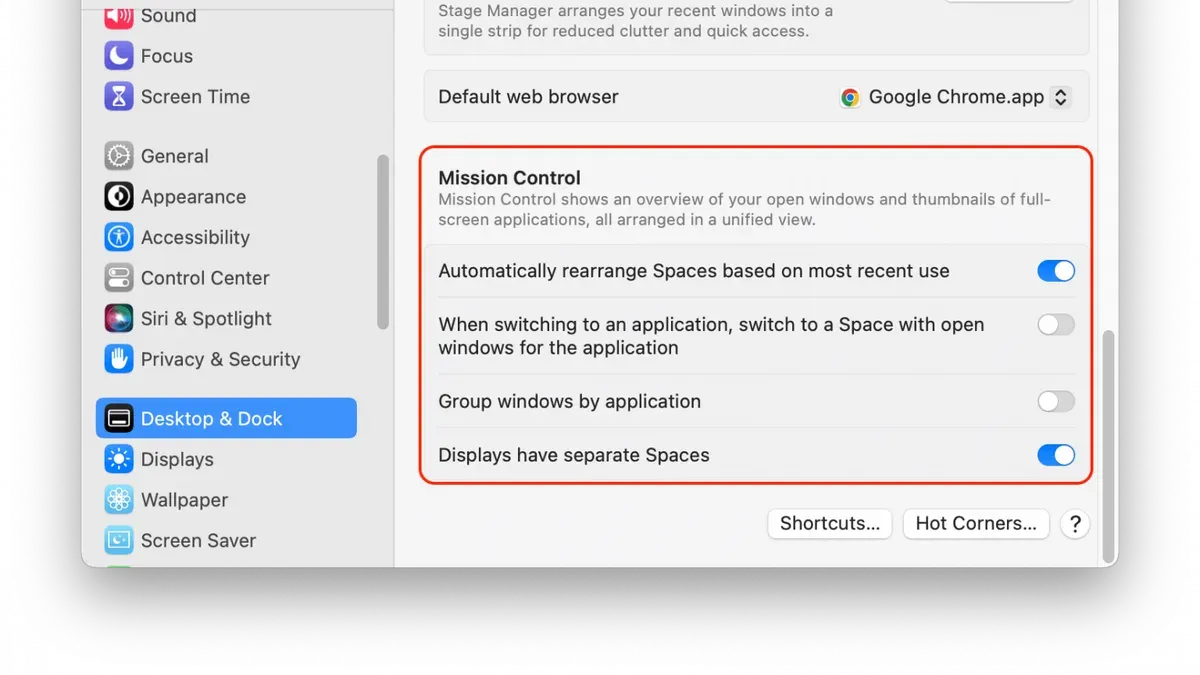Click the Displays sun icon
Image resolution: width=1200 pixels, height=675 pixels.
point(119,459)
